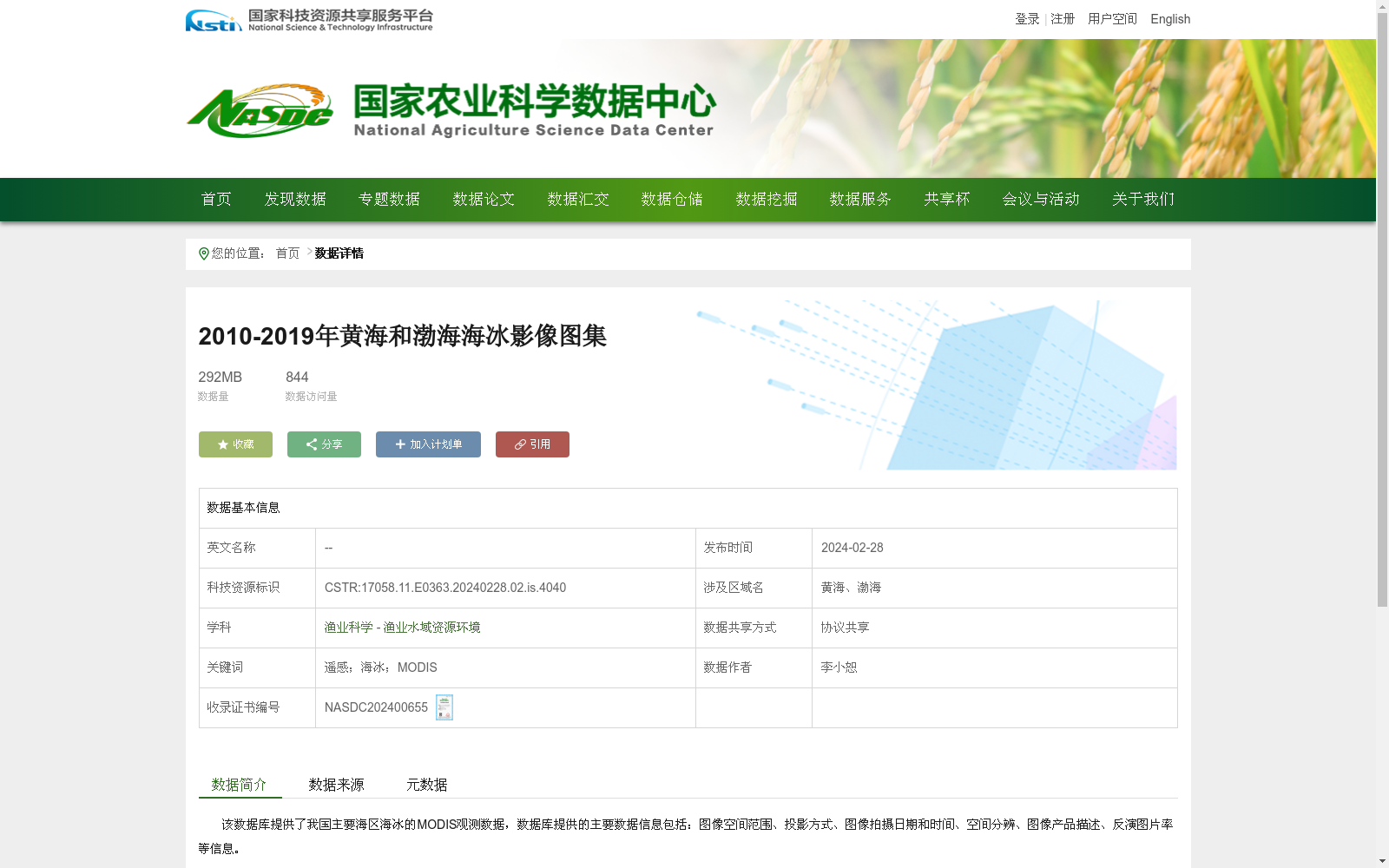
Task: Switch language via English link
Action: pos(1170,19)
